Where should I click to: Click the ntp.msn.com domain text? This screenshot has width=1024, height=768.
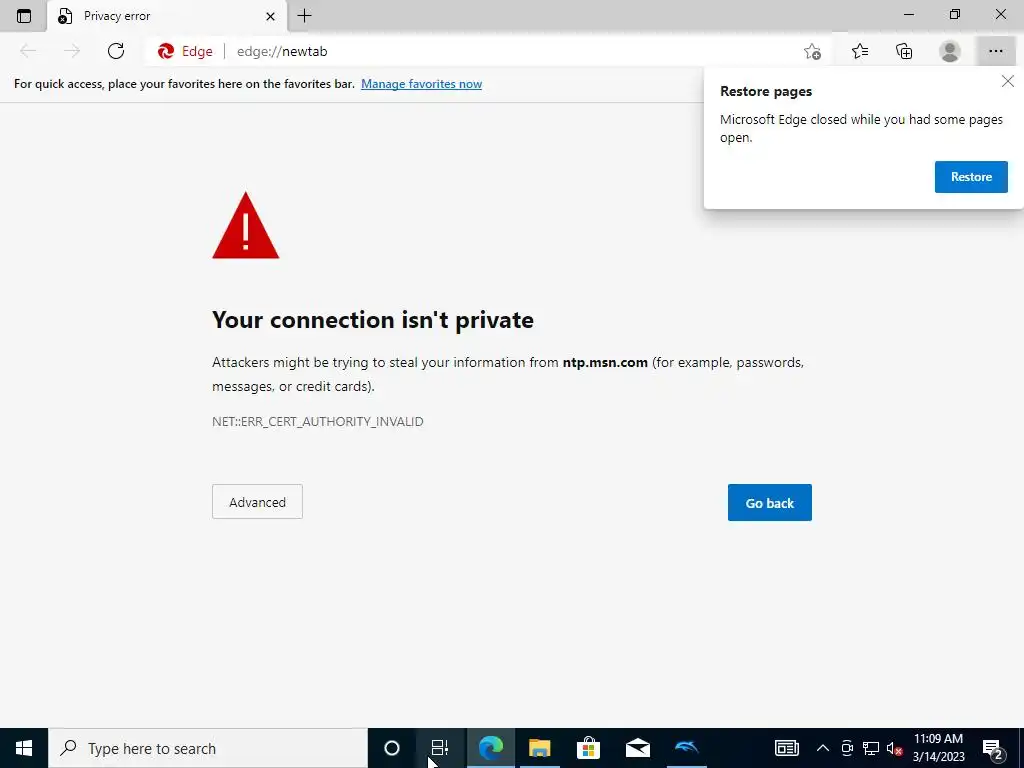(x=605, y=362)
